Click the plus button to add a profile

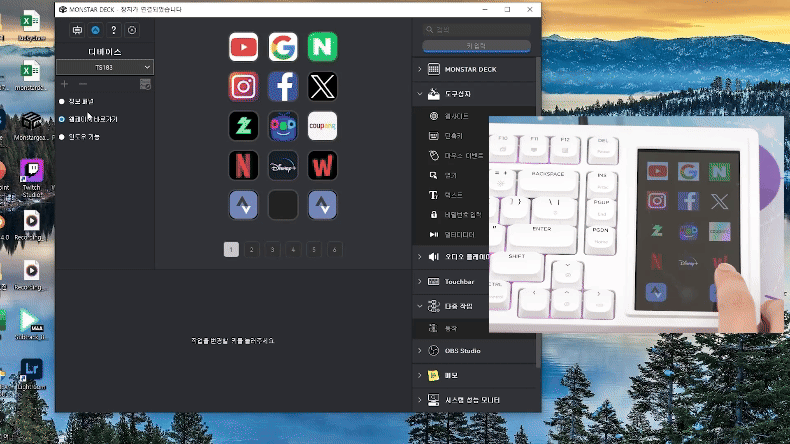point(65,85)
